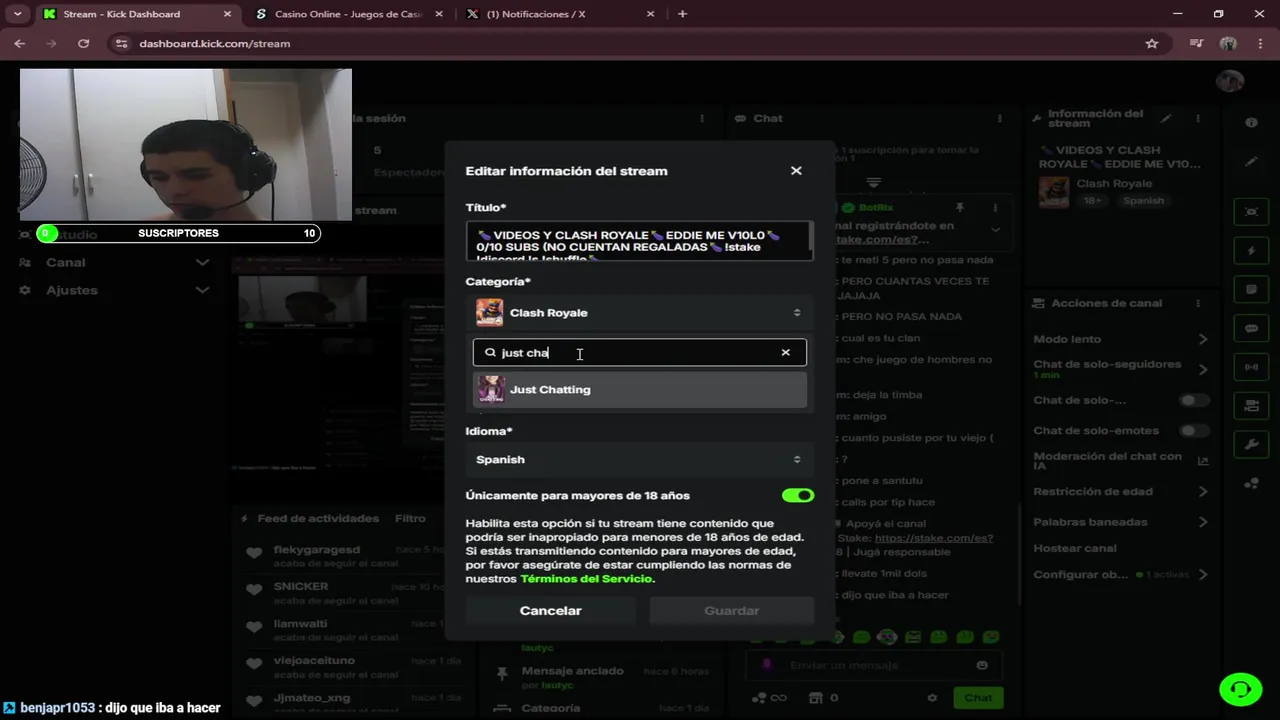Image resolution: width=1280 pixels, height=720 pixels.
Task: Open the green support headset button
Action: [1240, 689]
